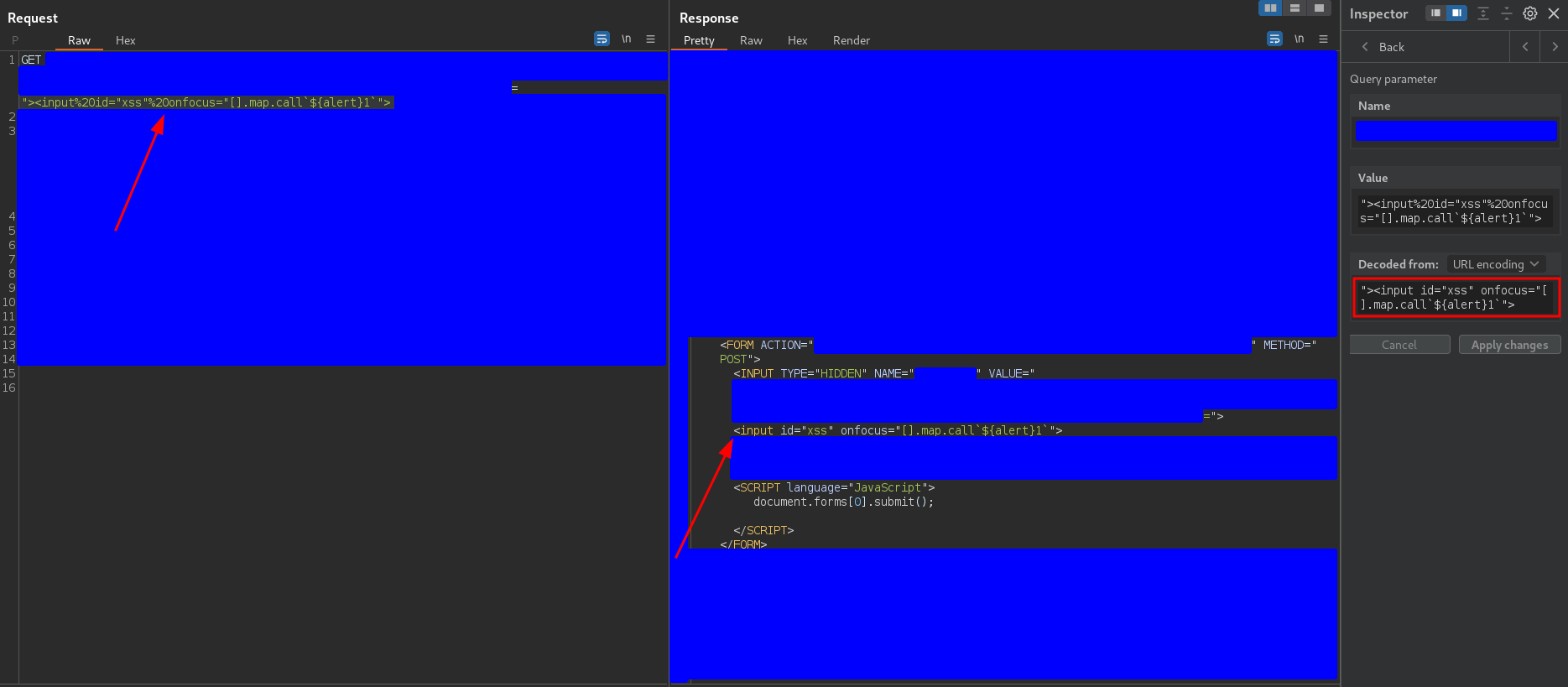
Task: Click the injected input tag in response
Action: [x=898, y=430]
